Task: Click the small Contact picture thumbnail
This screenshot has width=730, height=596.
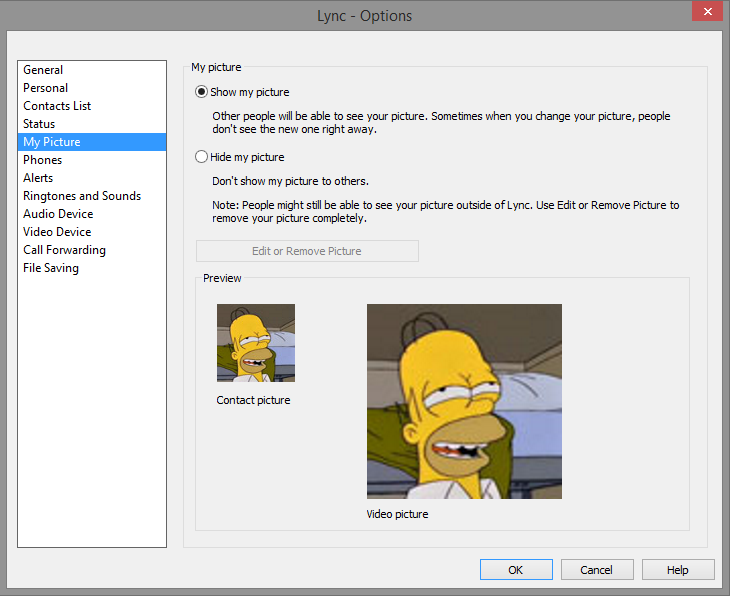Action: pyautogui.click(x=256, y=343)
